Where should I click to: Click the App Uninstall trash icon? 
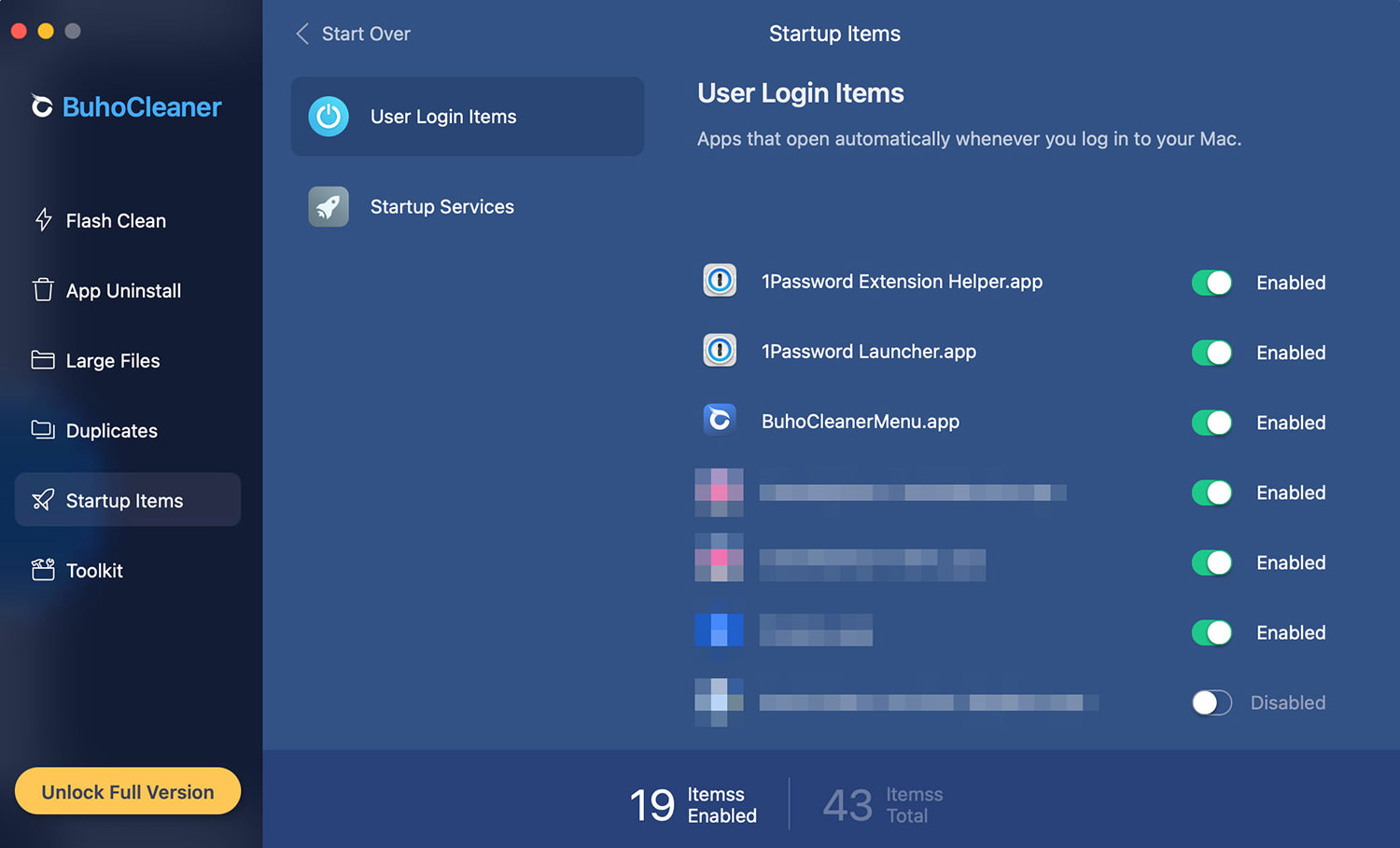43,290
